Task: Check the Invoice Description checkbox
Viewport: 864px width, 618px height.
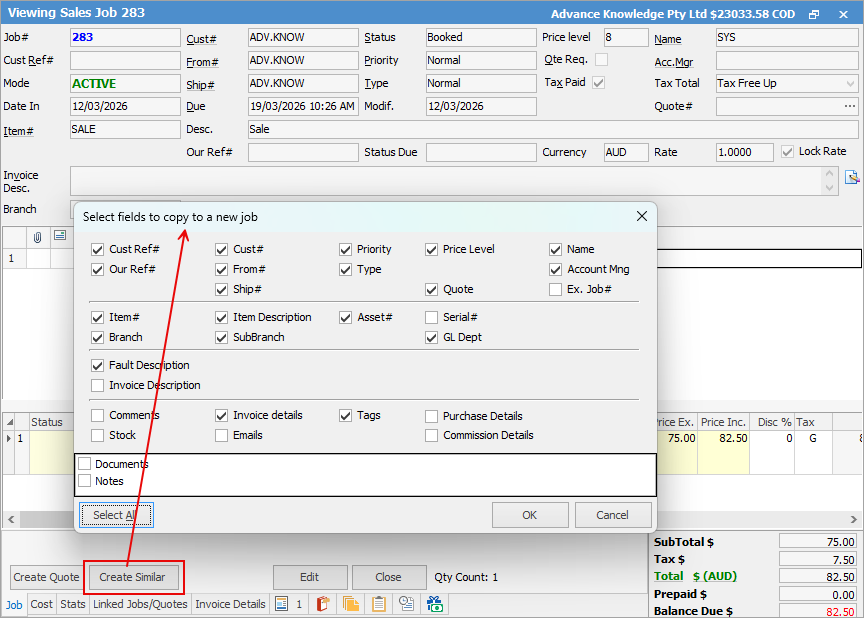Action: tap(98, 385)
